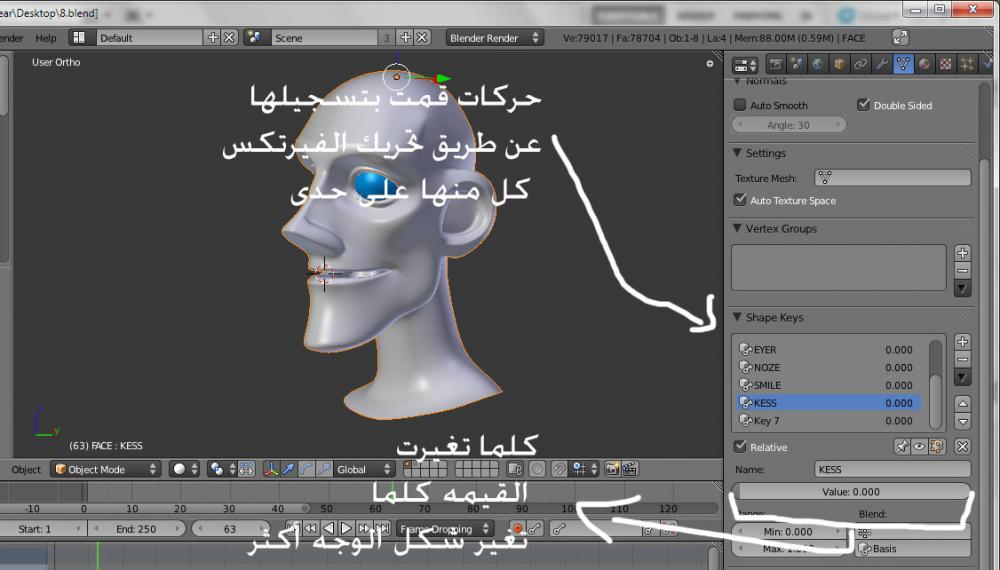
Task: Open the Help menu
Action: [46, 38]
